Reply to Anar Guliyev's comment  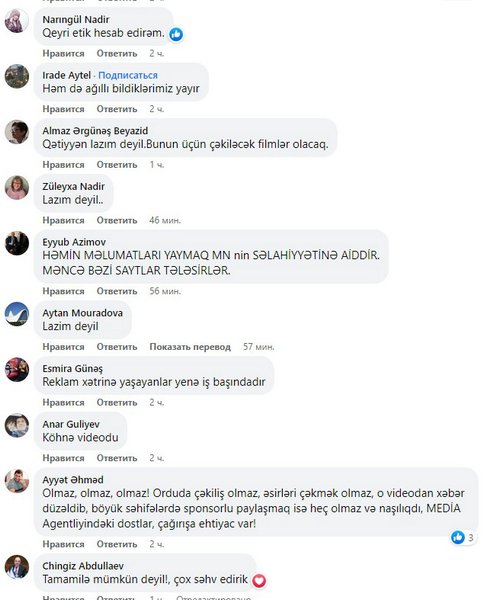point(117,458)
